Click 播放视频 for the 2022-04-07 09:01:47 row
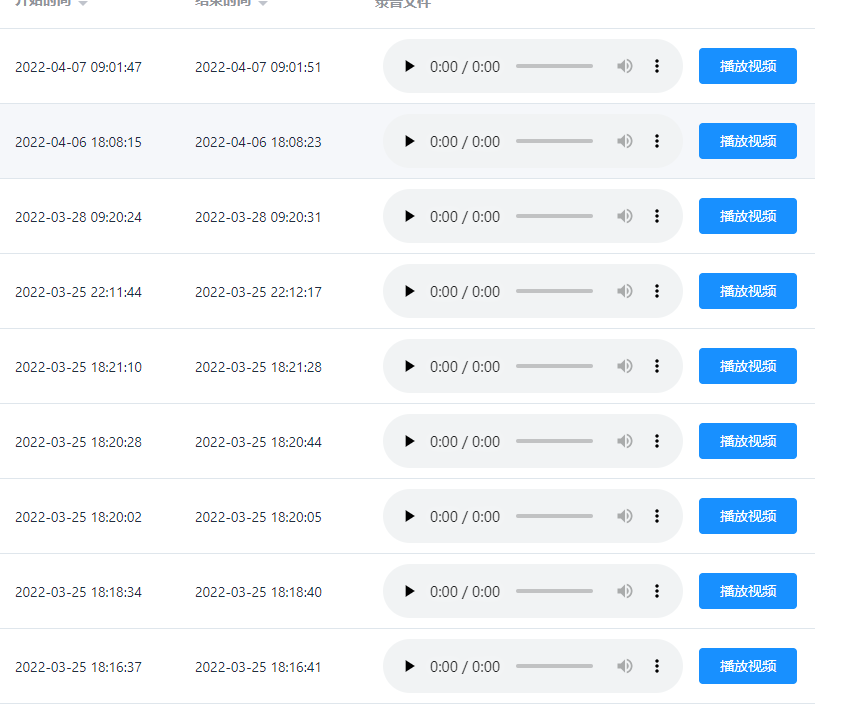The height and width of the screenshot is (709, 843). (x=748, y=66)
